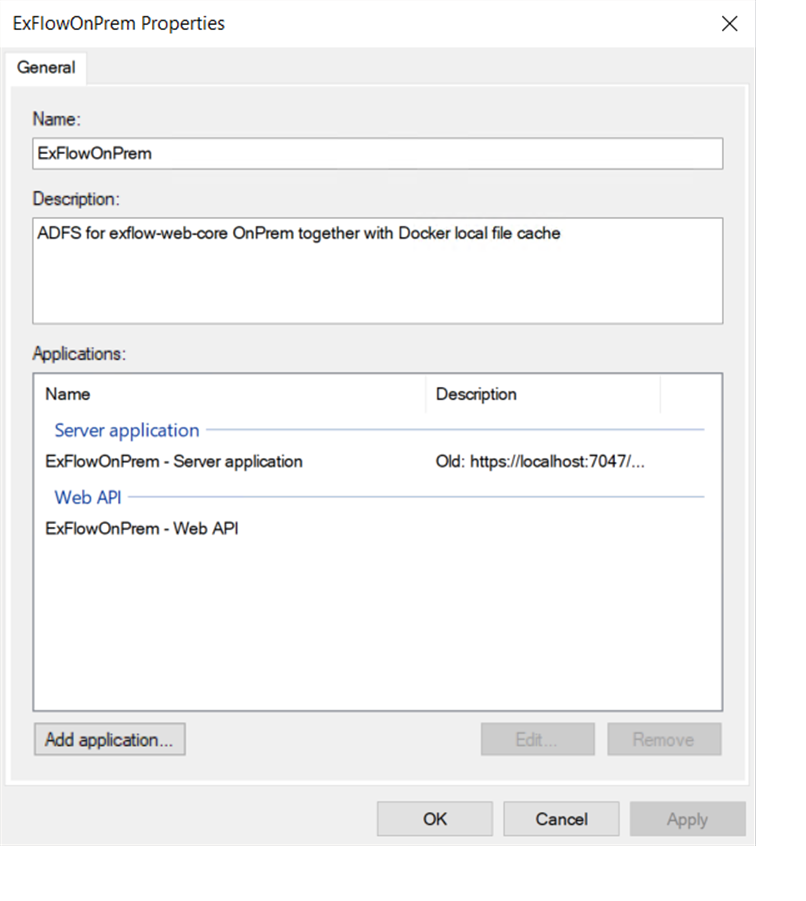This screenshot has width=806, height=901.
Task: Click the 'Old: https://localhost:7047/...' description cell
Action: pyautogui.click(x=540, y=461)
